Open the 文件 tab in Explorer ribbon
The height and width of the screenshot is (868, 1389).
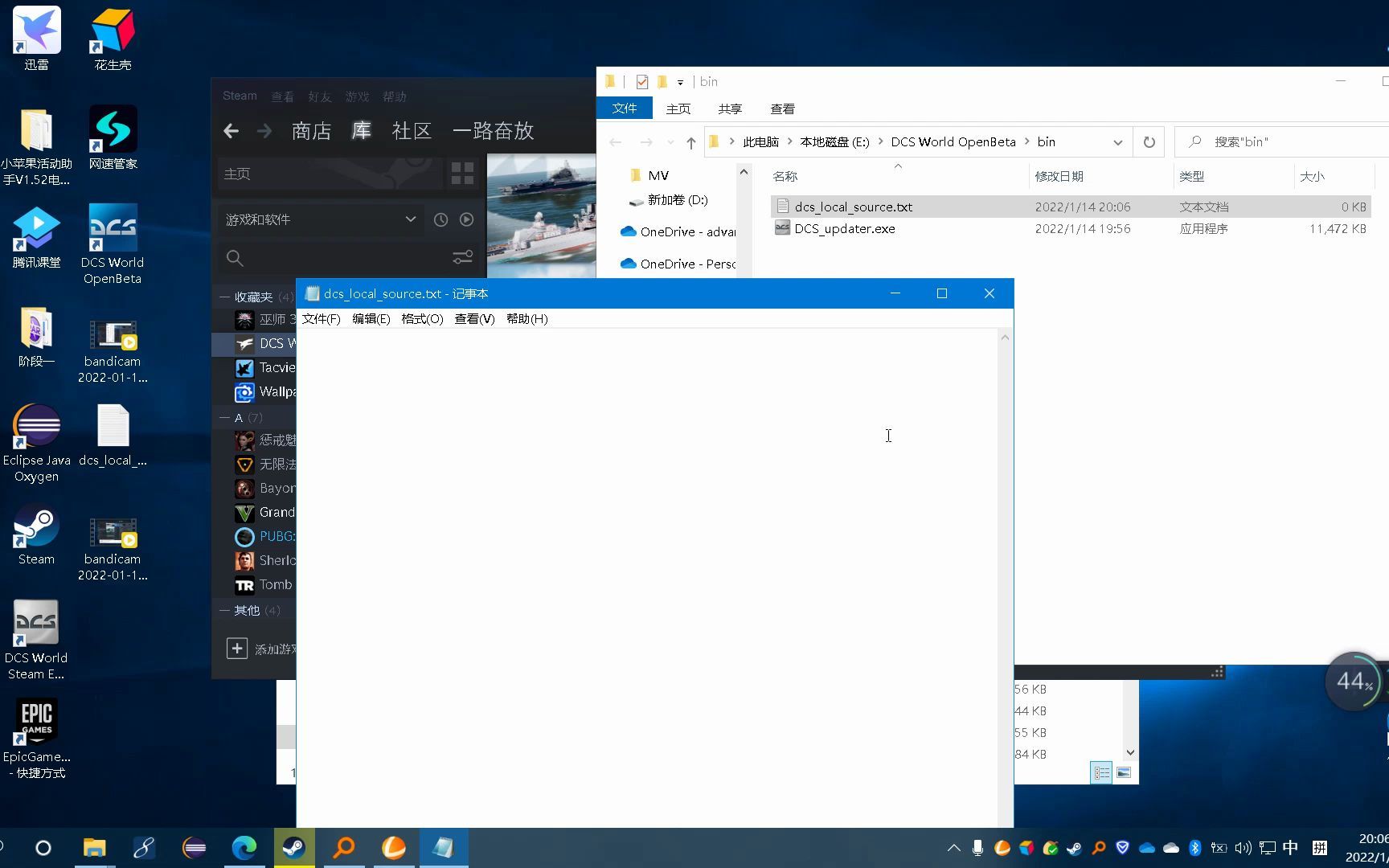[625, 108]
